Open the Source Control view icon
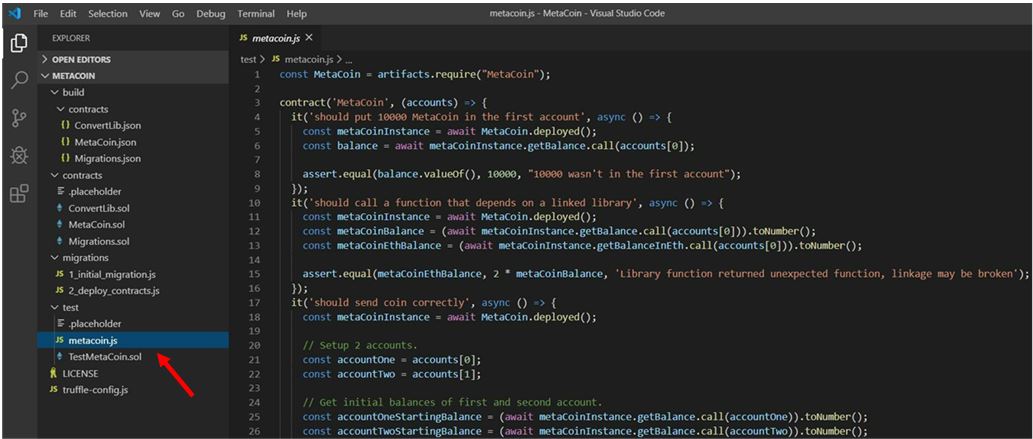Viewport: 1033px width, 439px height. pos(18,118)
